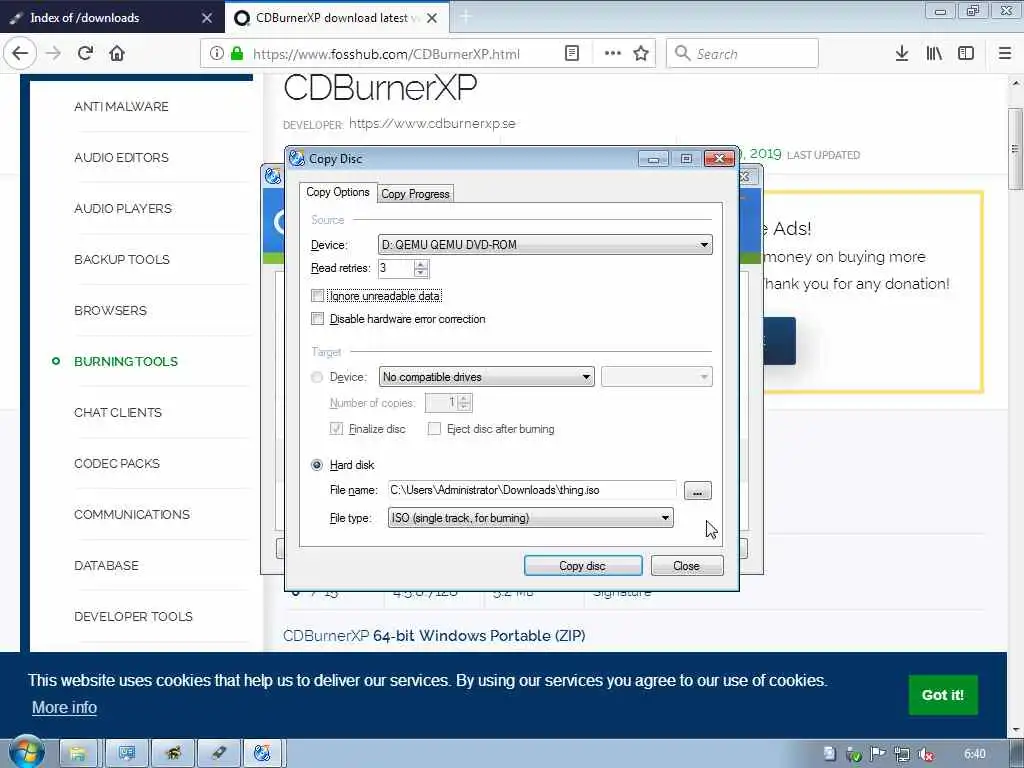The height and width of the screenshot is (768, 1024).
Task: Click the DEVELOPER TOOLS category link
Action: [x=133, y=616]
